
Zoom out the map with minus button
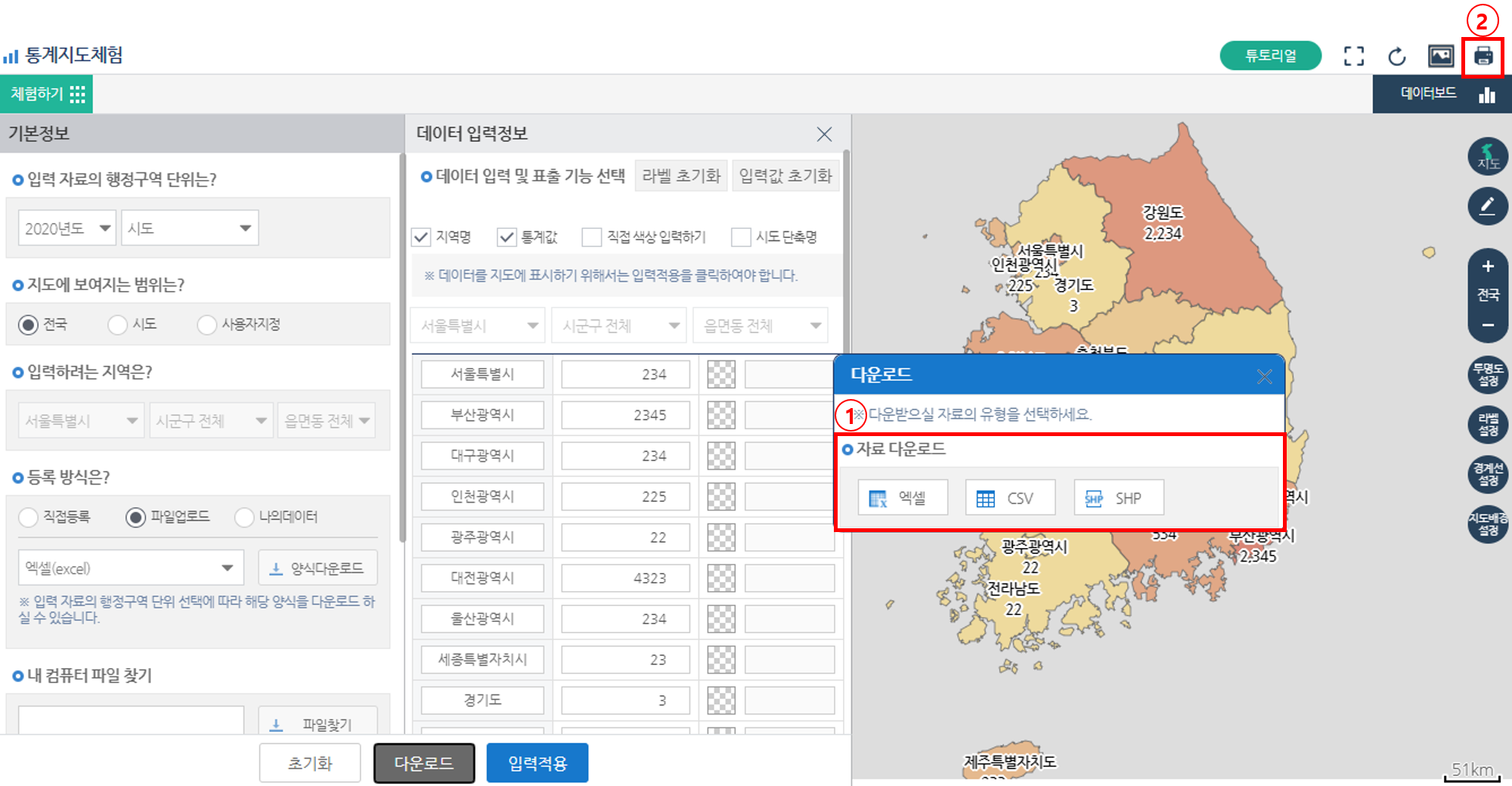[x=1488, y=325]
